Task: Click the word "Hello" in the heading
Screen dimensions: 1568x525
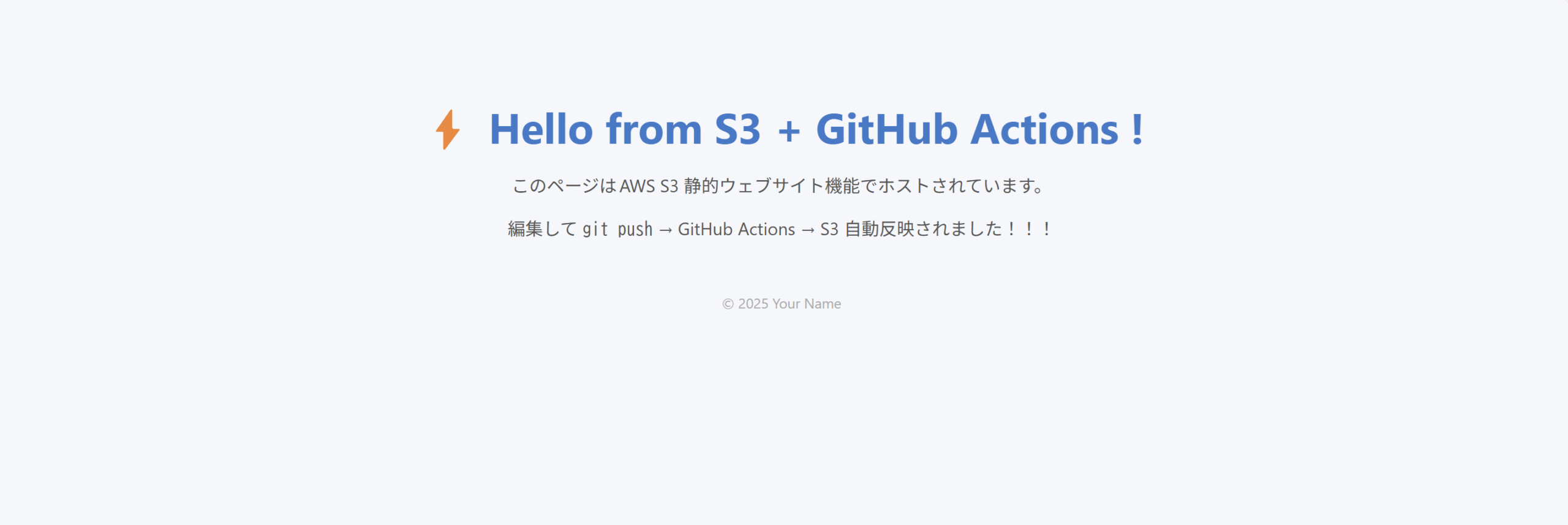Action: click(541, 129)
